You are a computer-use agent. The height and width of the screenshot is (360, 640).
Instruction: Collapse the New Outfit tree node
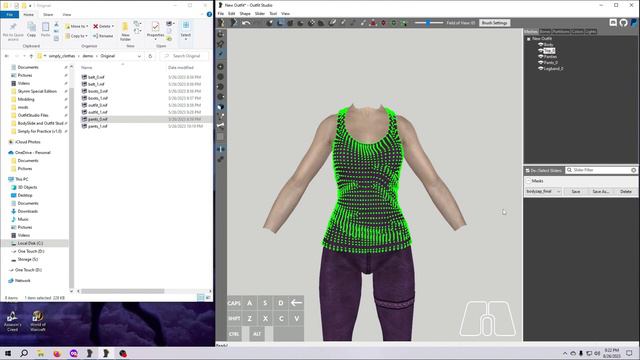[529, 39]
